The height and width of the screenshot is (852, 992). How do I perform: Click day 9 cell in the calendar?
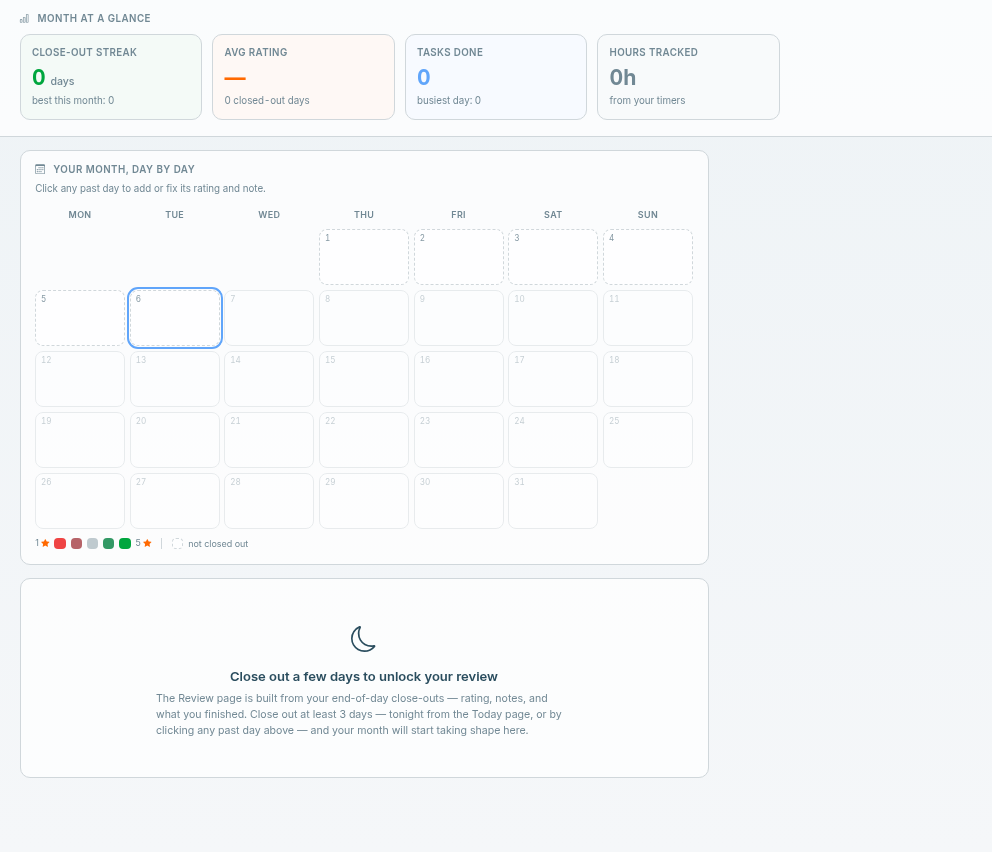[x=459, y=318]
